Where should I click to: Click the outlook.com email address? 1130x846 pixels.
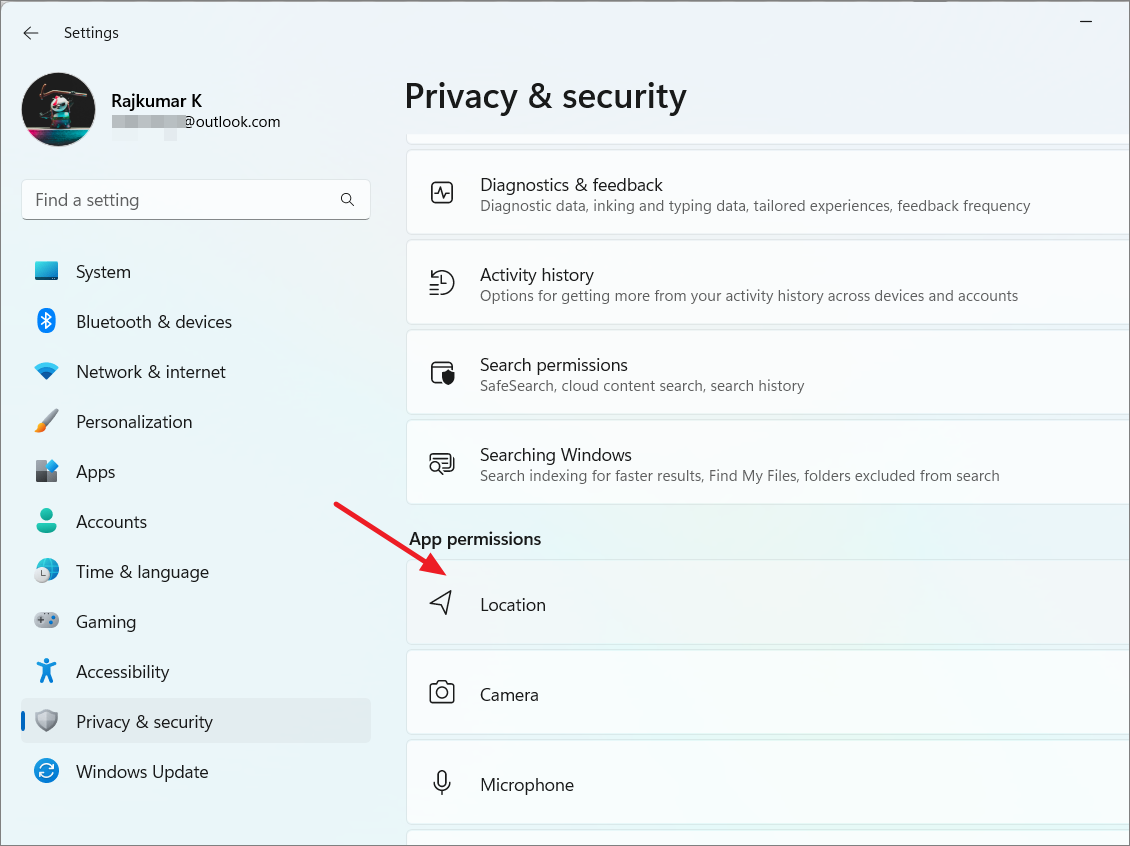pos(196,122)
